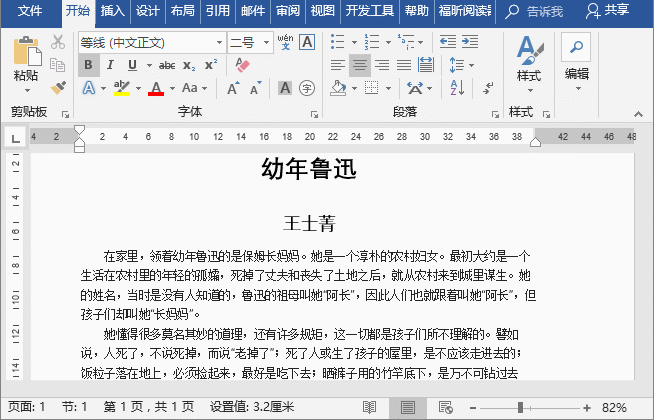Open the Find search icon above 编辑
This screenshot has height=420, width=654.
(x=576, y=46)
